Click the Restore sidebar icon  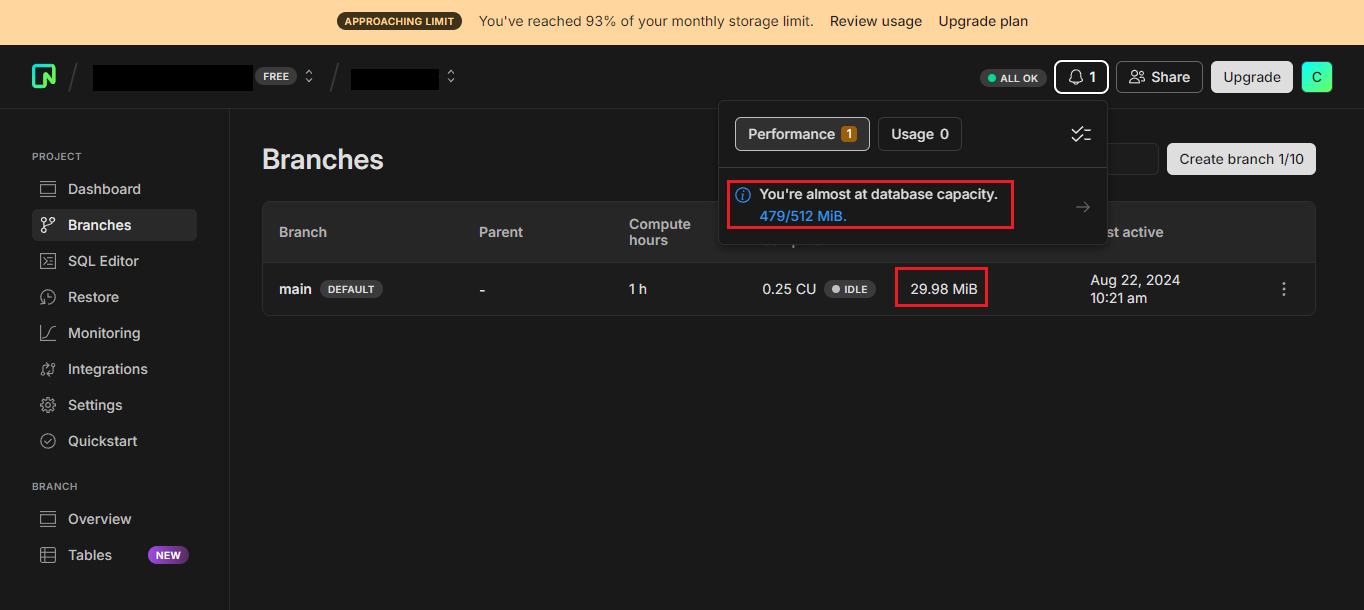[x=48, y=297]
